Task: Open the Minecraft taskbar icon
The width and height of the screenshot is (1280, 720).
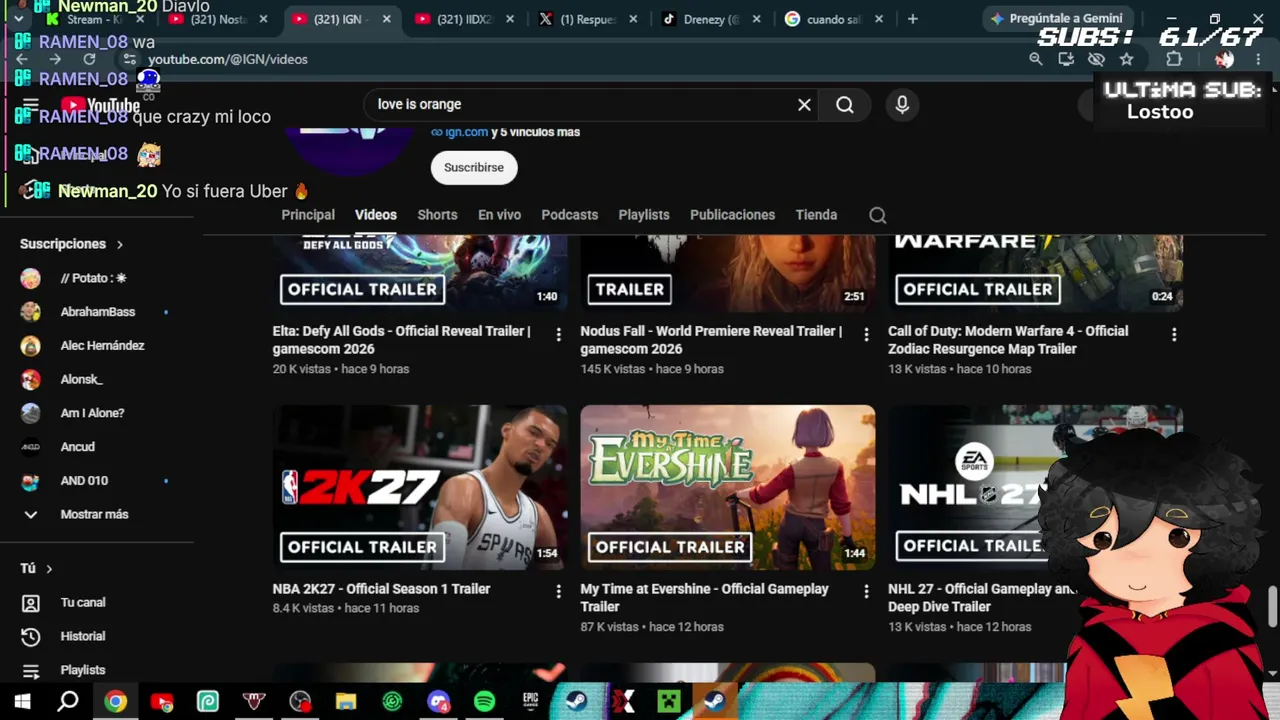Action: [668, 702]
